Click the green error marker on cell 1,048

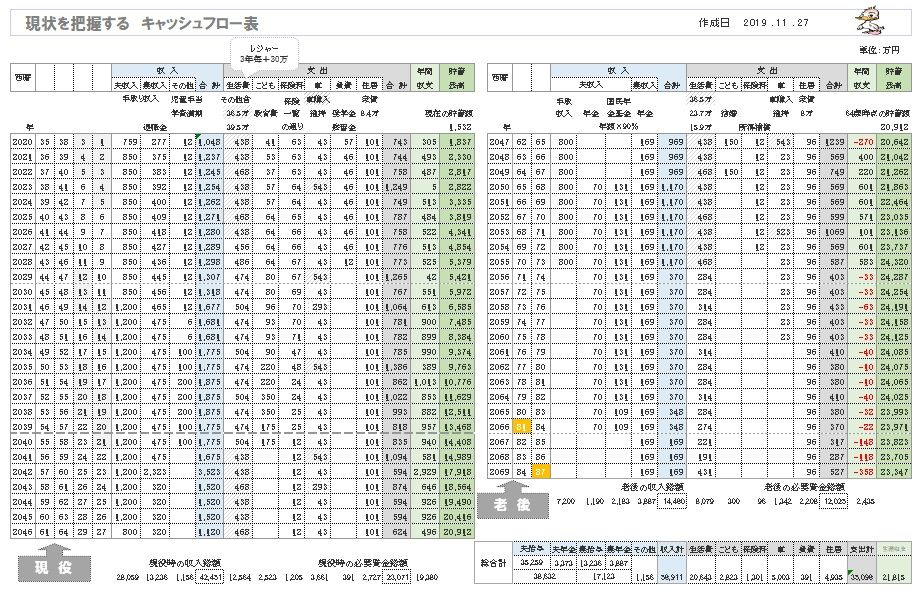[x=200, y=138]
